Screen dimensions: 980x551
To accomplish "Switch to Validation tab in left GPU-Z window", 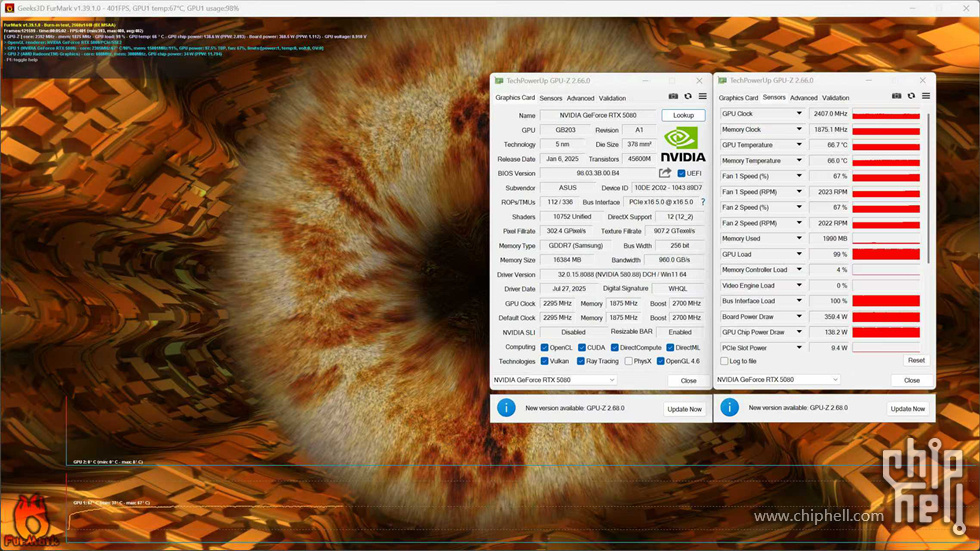I will pyautogui.click(x=612, y=98).
